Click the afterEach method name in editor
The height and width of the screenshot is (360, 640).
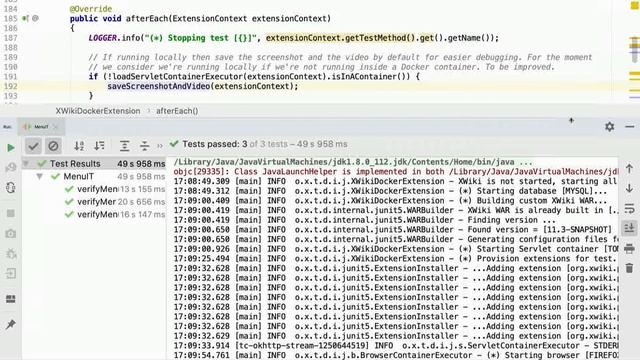(147, 19)
